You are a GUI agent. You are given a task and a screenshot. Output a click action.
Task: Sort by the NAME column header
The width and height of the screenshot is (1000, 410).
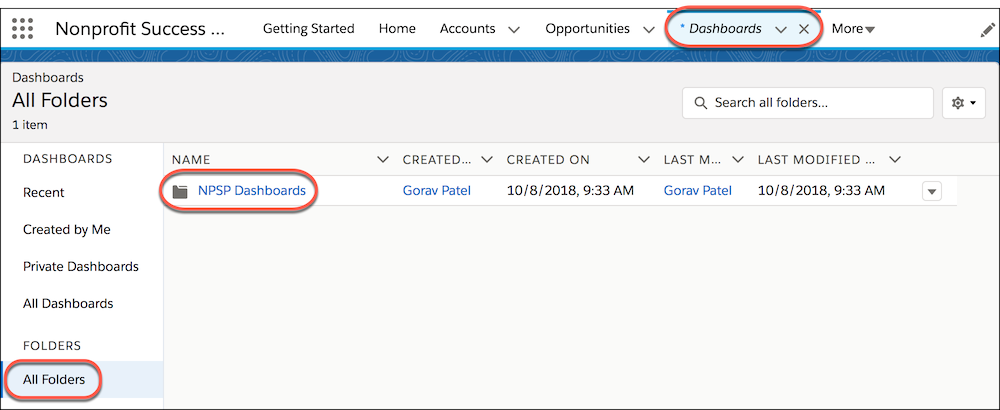[x=191, y=159]
